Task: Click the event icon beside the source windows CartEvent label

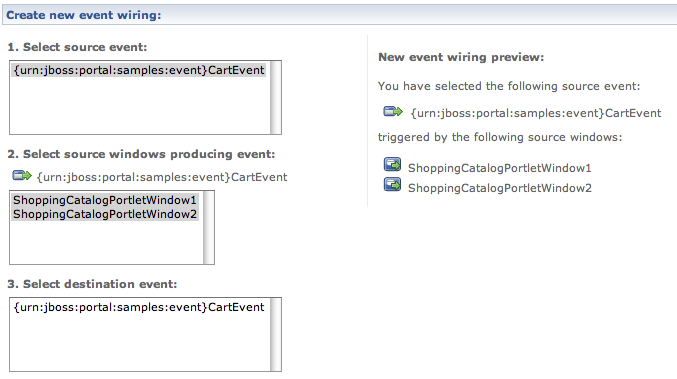Action: pos(22,176)
